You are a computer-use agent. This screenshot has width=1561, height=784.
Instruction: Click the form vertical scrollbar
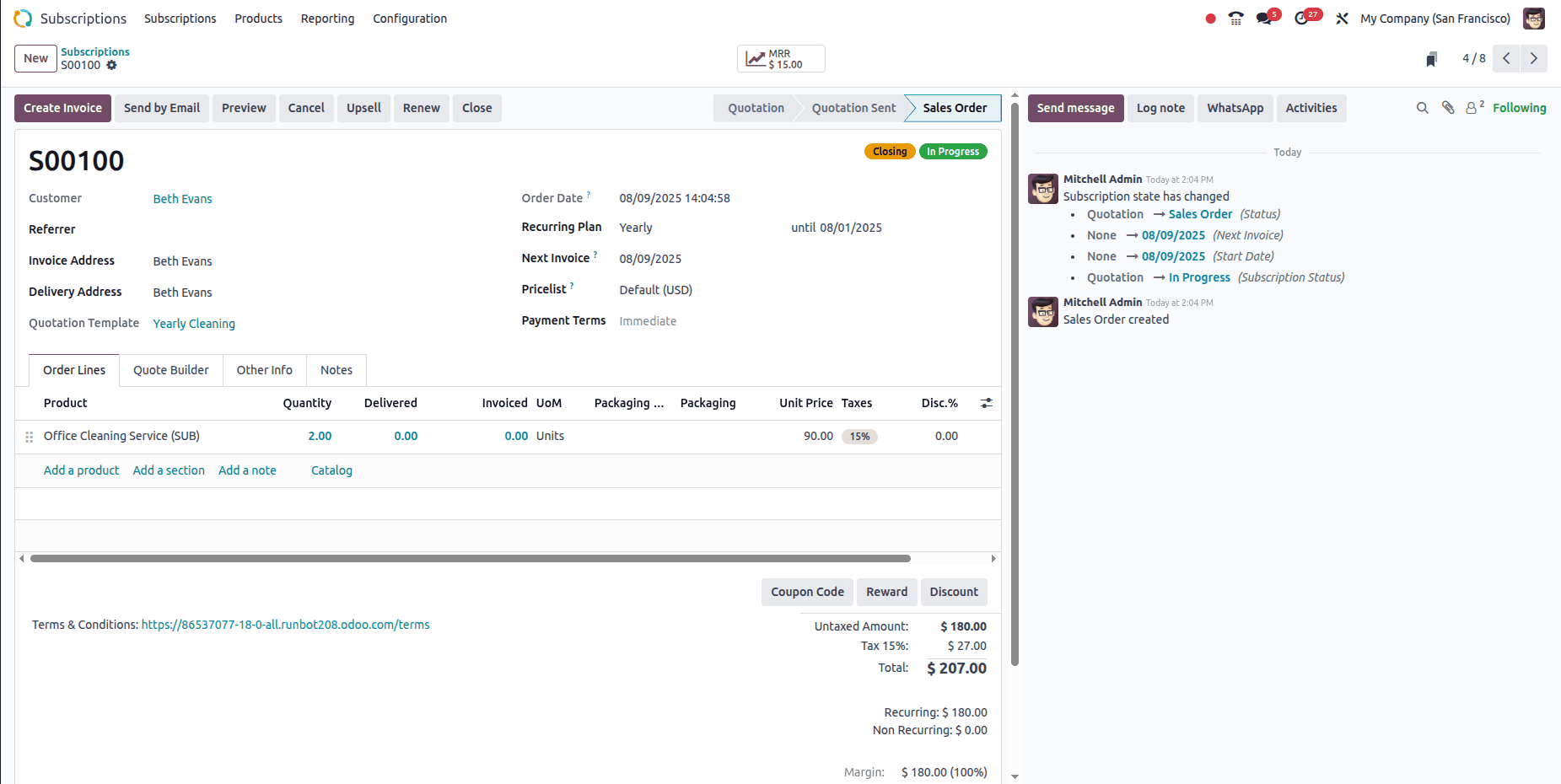(1015, 384)
